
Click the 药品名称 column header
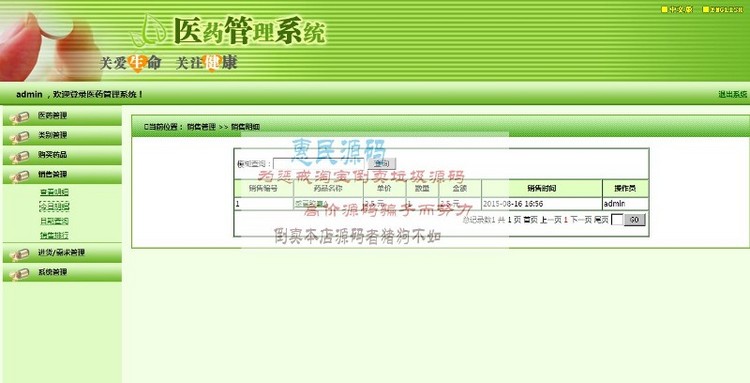(328, 188)
